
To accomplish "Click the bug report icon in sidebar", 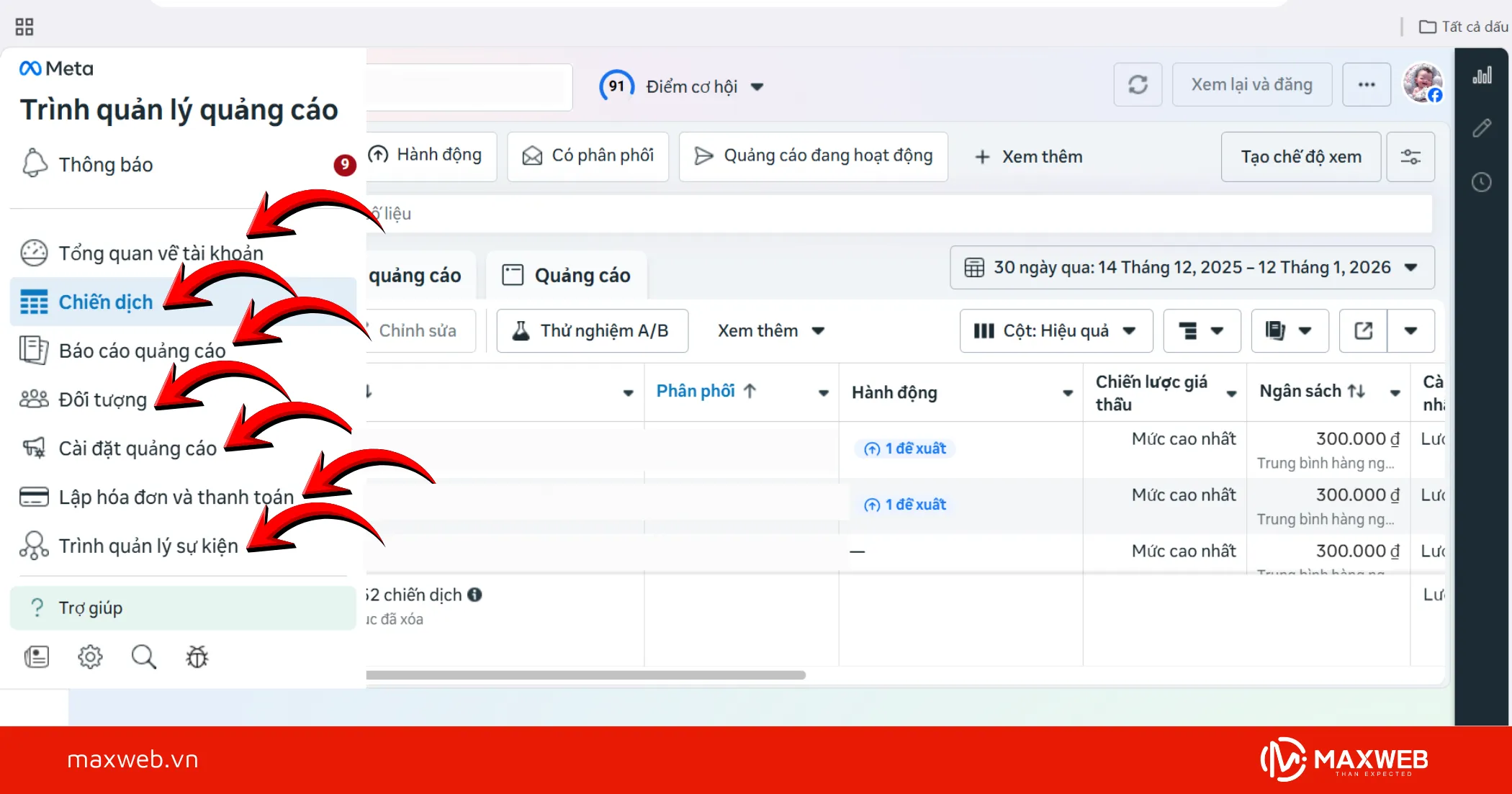I will click(197, 657).
